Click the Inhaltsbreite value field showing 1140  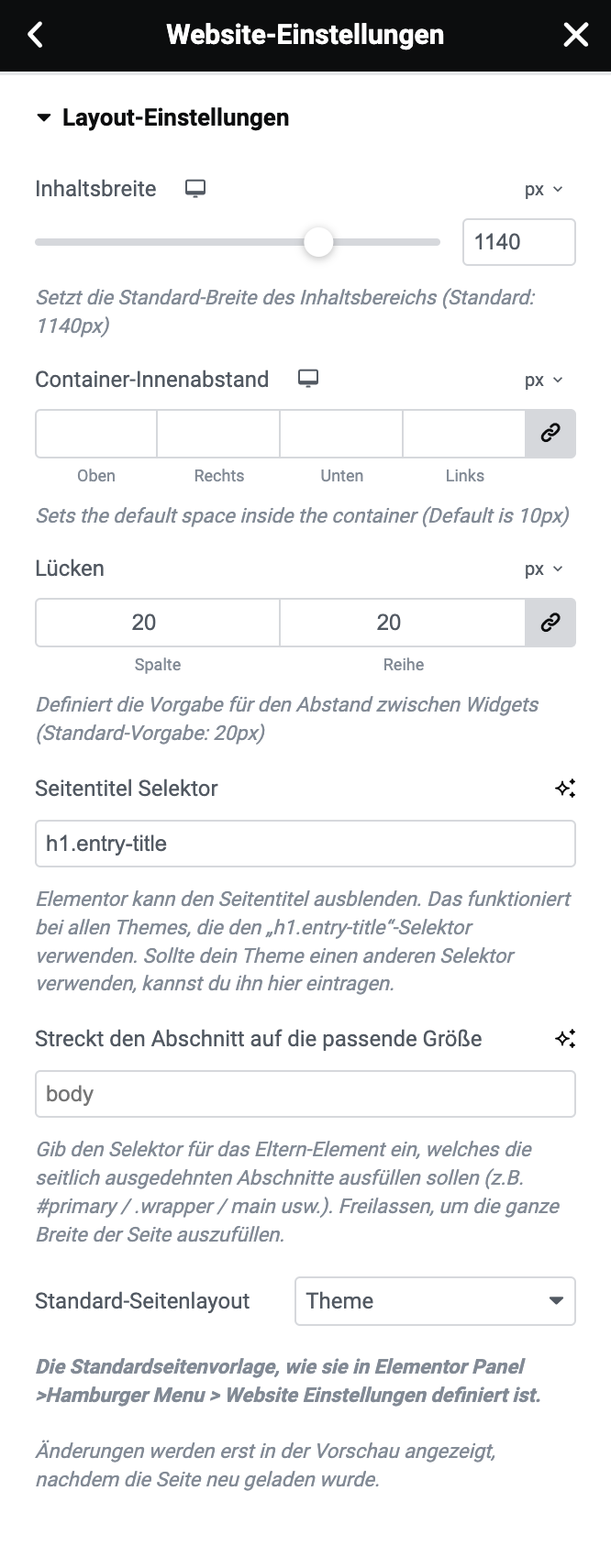point(519,242)
